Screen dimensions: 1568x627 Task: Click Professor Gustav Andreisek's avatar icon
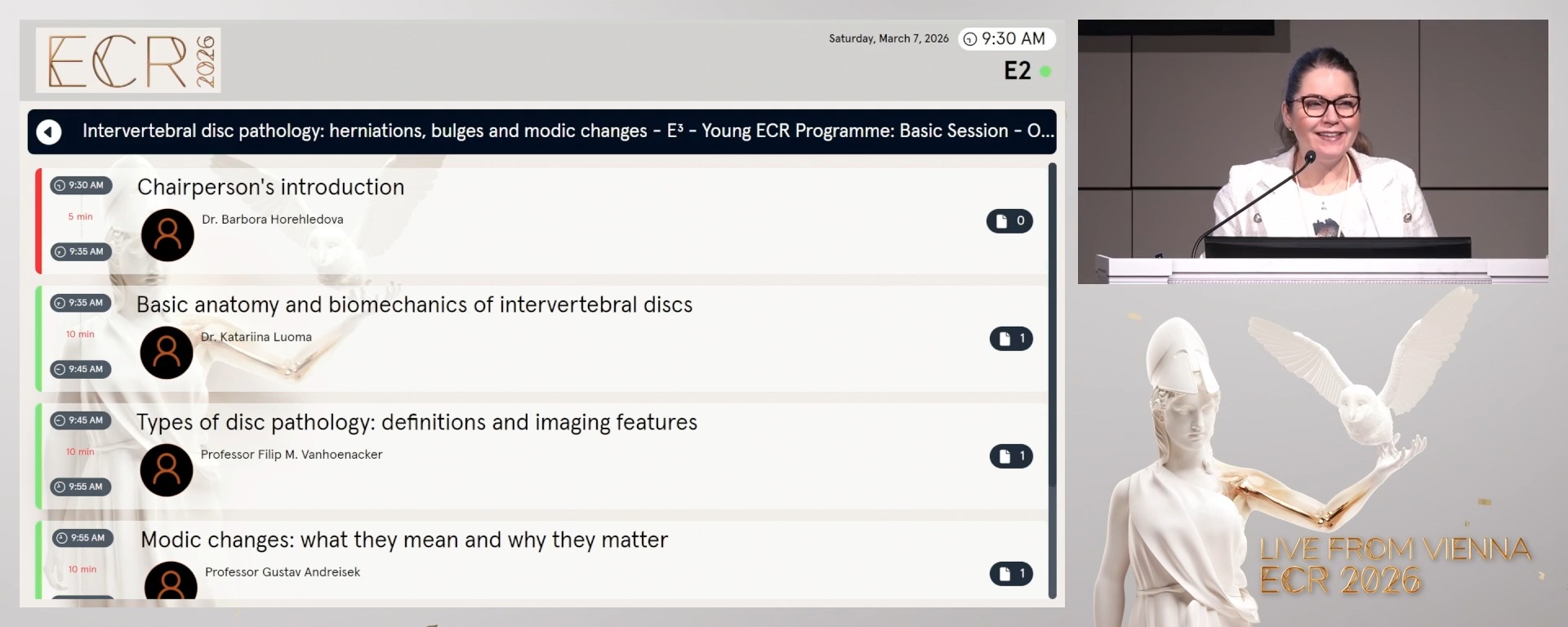171,581
